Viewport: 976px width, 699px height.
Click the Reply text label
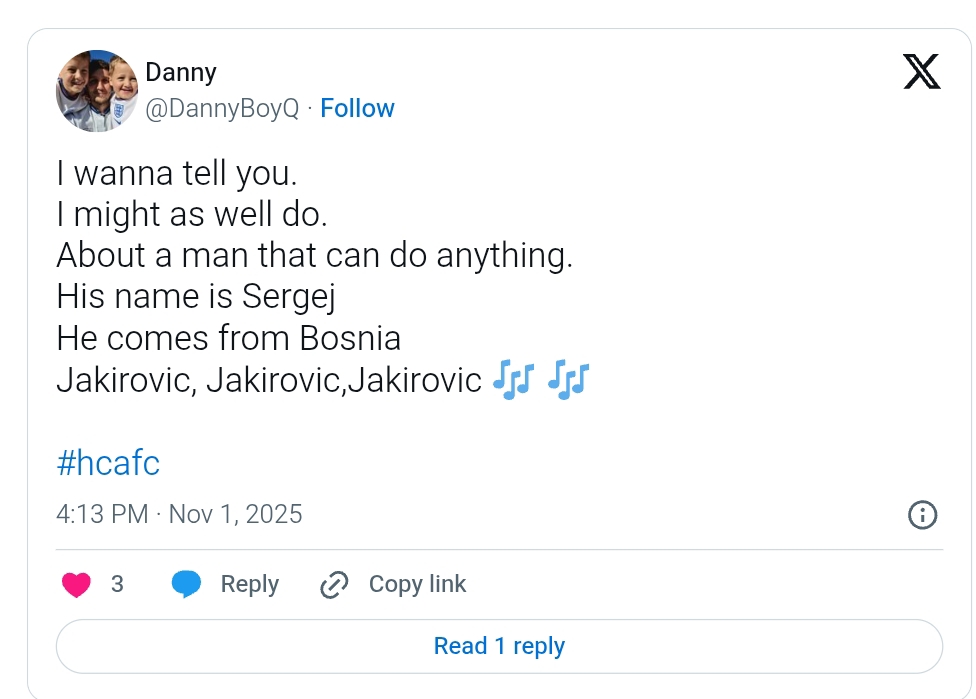click(249, 584)
